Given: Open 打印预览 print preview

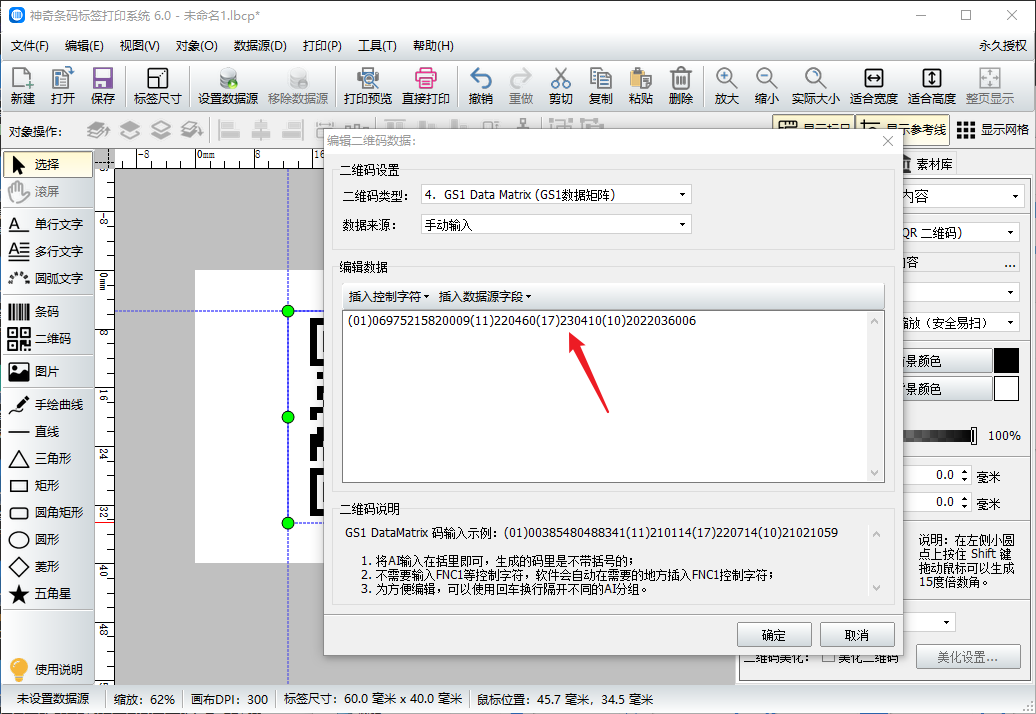Looking at the screenshot, I should (367, 86).
